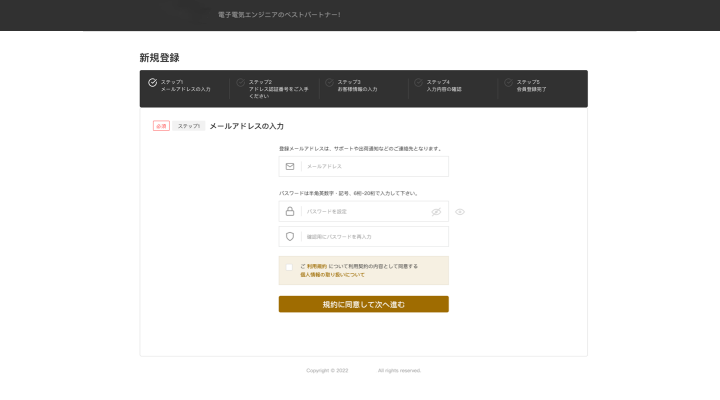Click the Step 2 circle icon
The width and height of the screenshot is (720, 400).
pos(240,83)
